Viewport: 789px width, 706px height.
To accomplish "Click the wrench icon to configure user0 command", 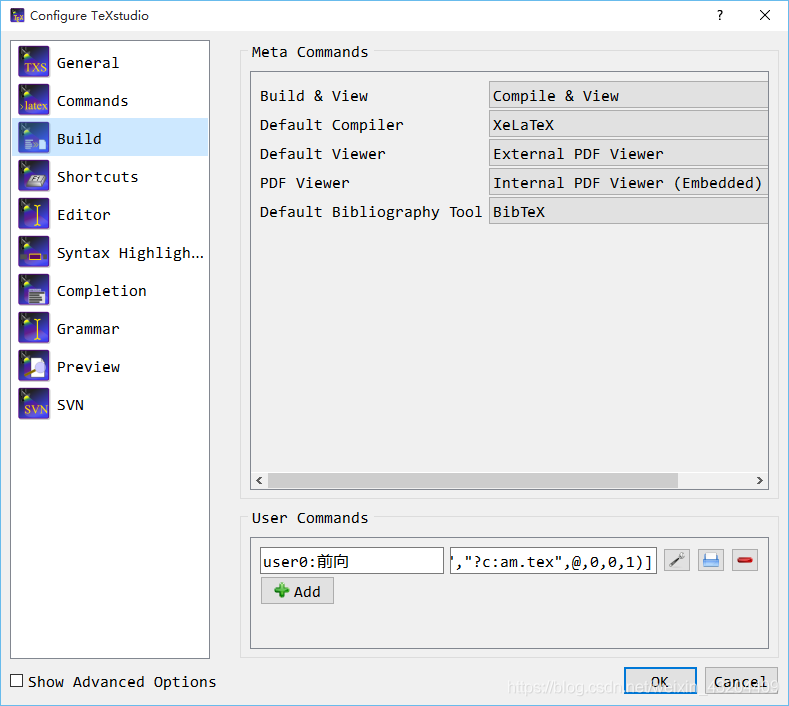I will (x=677, y=560).
